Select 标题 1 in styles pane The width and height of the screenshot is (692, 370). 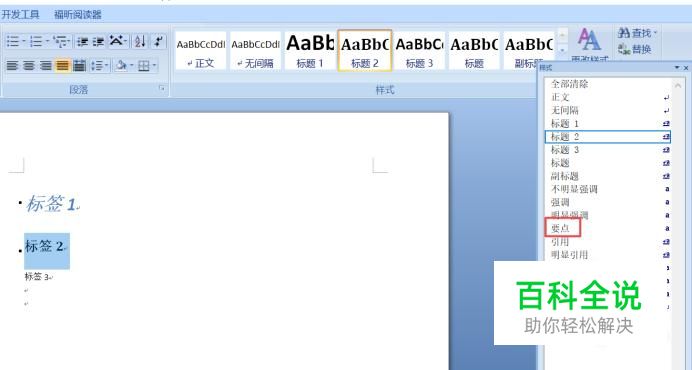[608, 124]
